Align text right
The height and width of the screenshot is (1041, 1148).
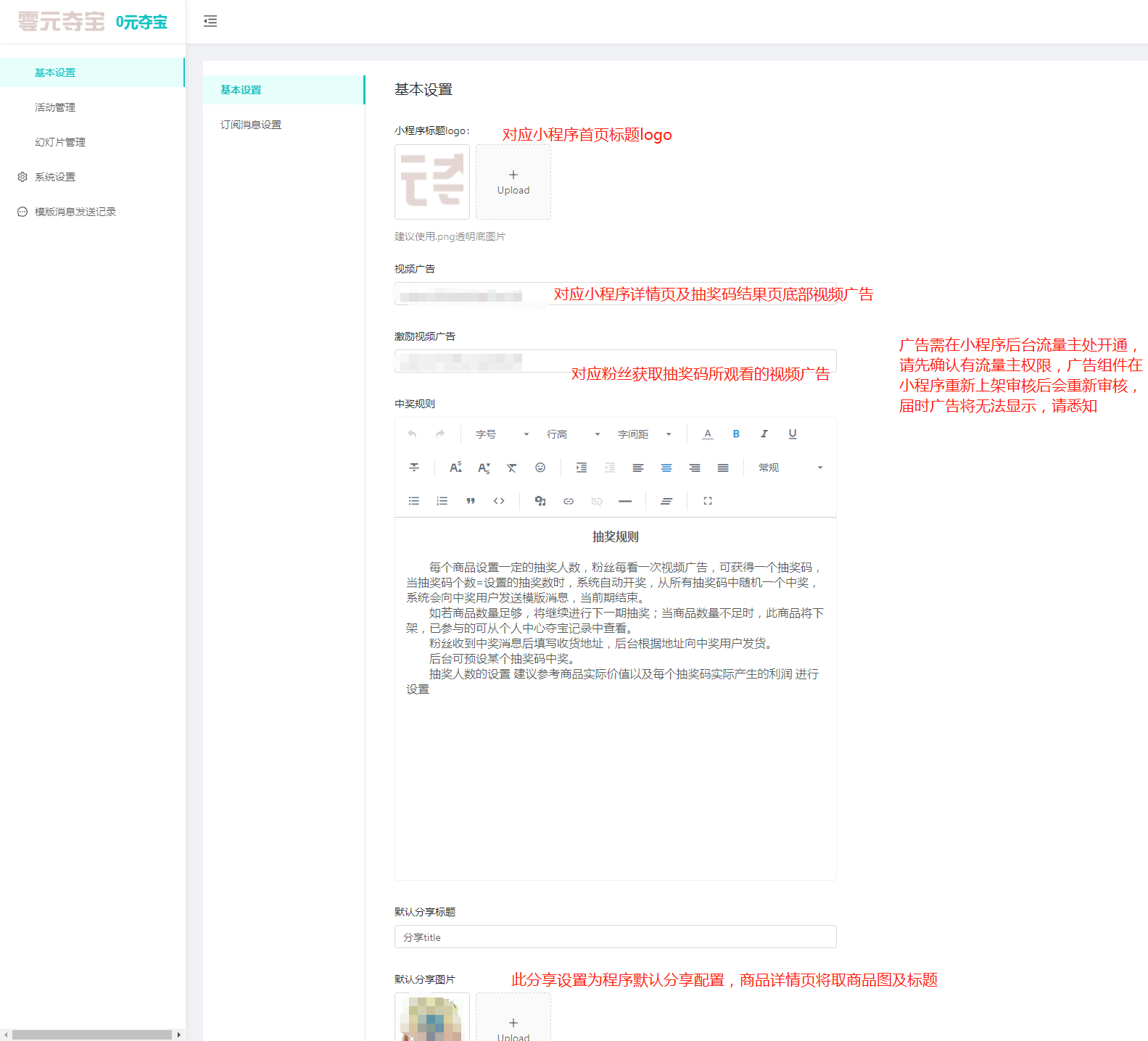(695, 468)
